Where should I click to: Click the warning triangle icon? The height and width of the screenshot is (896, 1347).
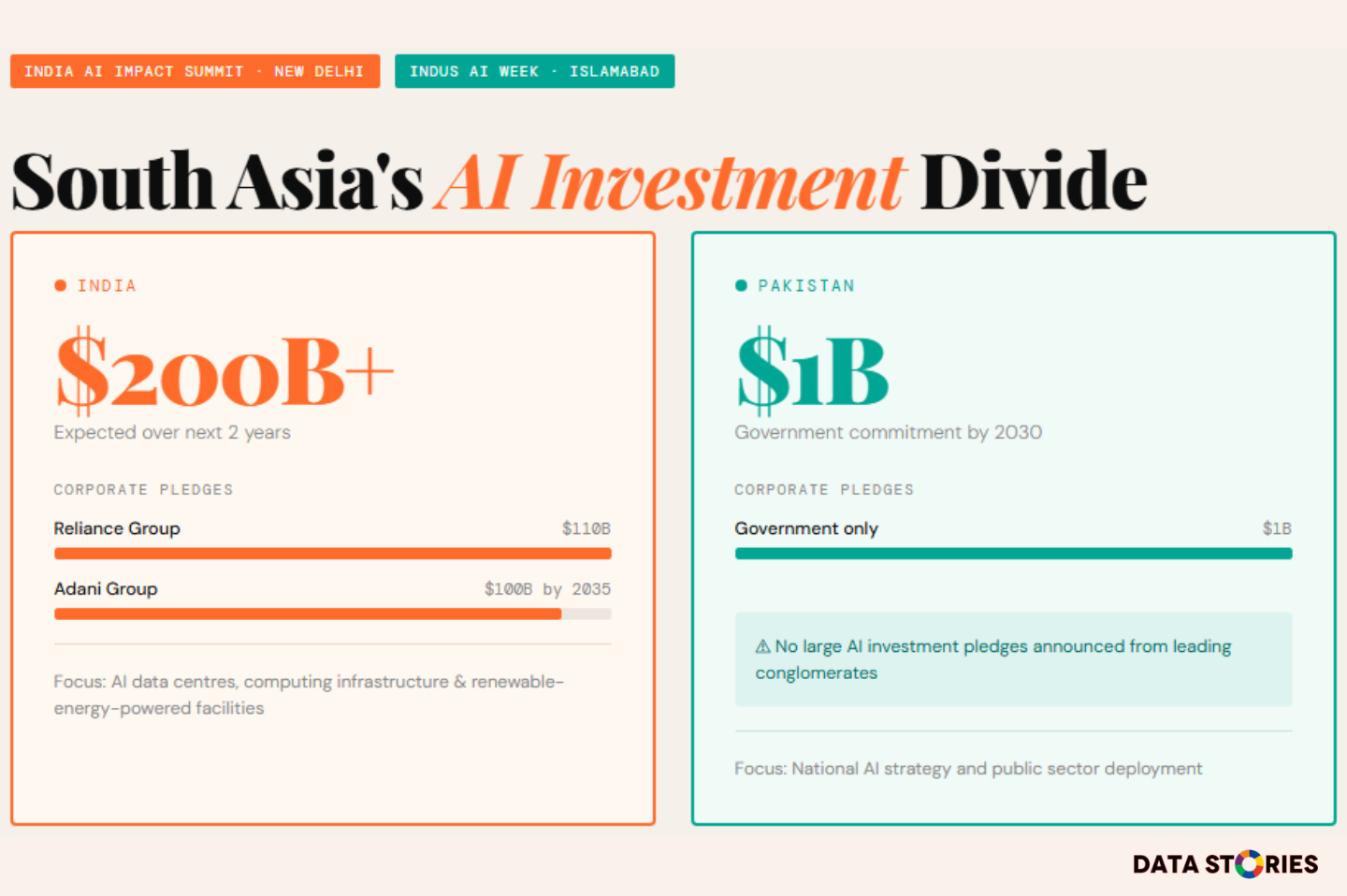(763, 646)
